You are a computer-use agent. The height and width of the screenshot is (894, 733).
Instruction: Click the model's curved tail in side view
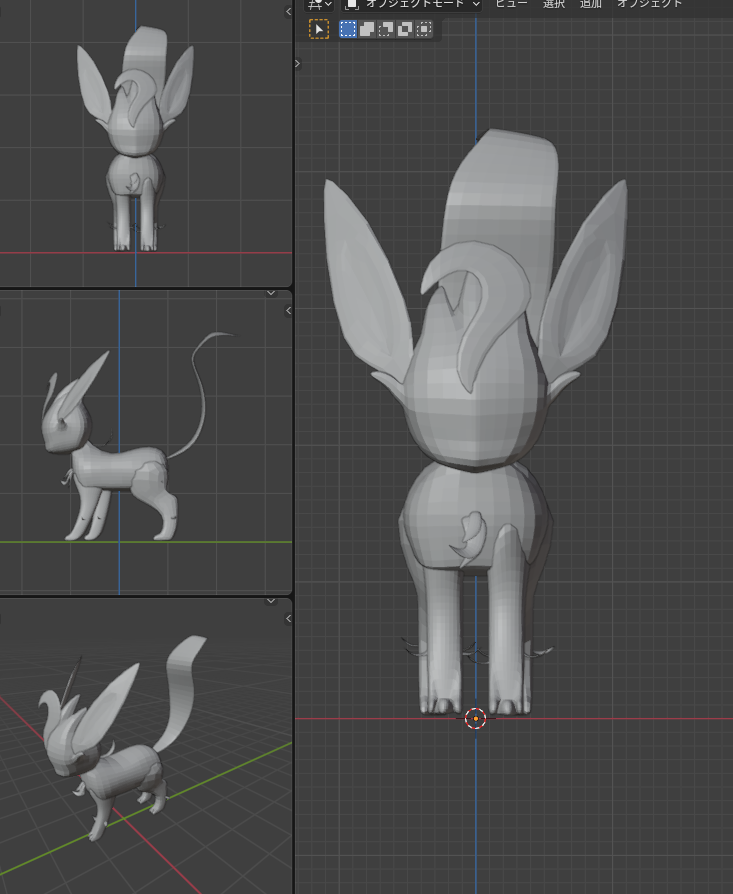coord(204,390)
